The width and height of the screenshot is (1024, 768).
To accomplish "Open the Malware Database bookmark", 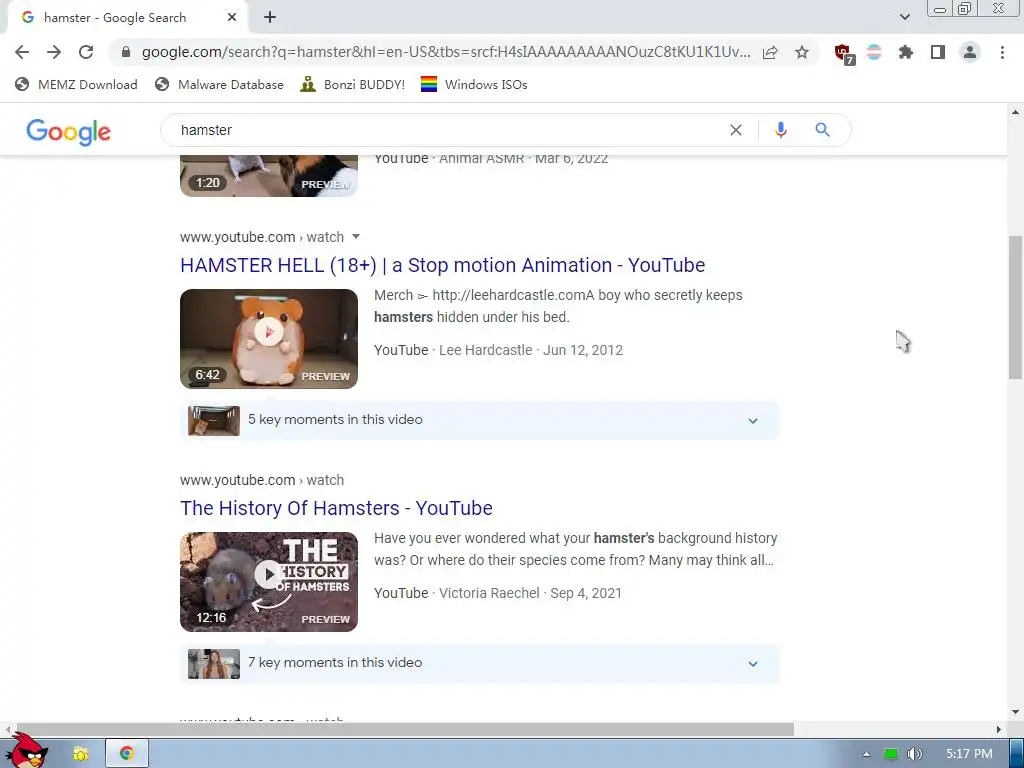I will tap(219, 85).
